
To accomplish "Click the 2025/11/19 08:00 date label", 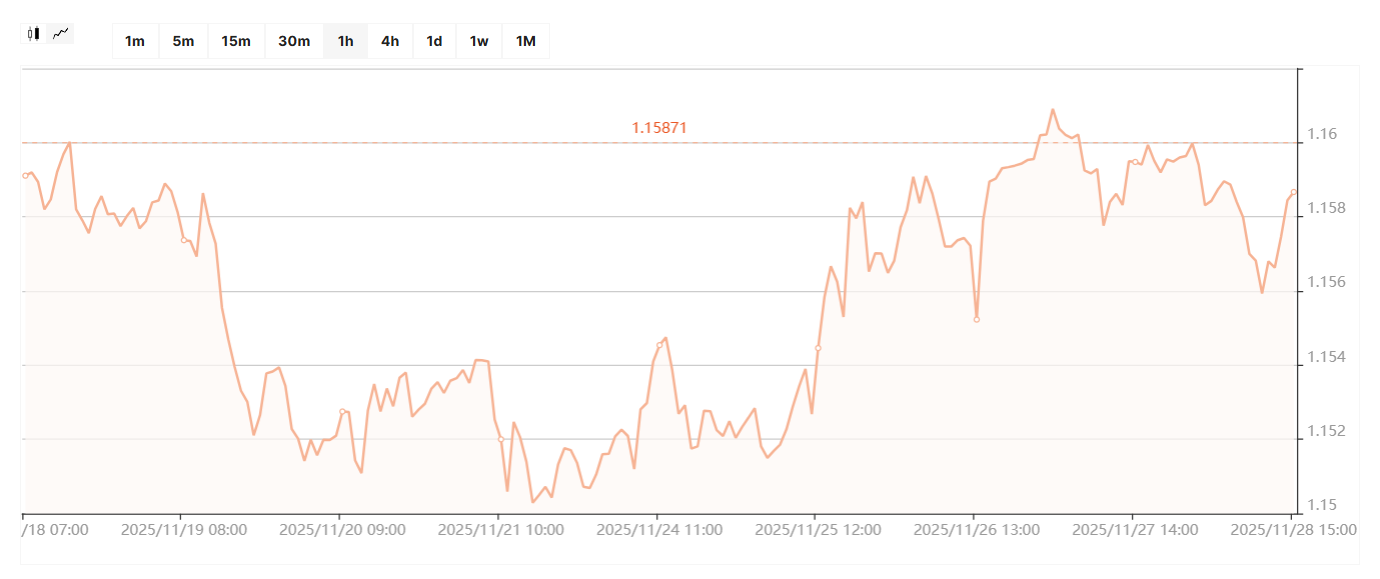I will click(x=183, y=530).
